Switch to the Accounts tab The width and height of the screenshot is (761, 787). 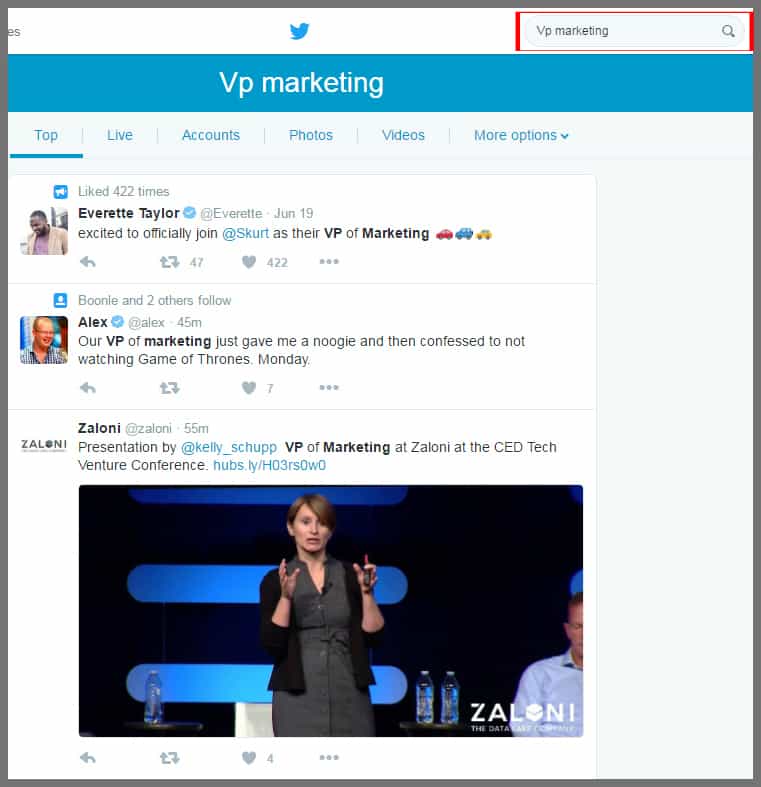point(210,135)
